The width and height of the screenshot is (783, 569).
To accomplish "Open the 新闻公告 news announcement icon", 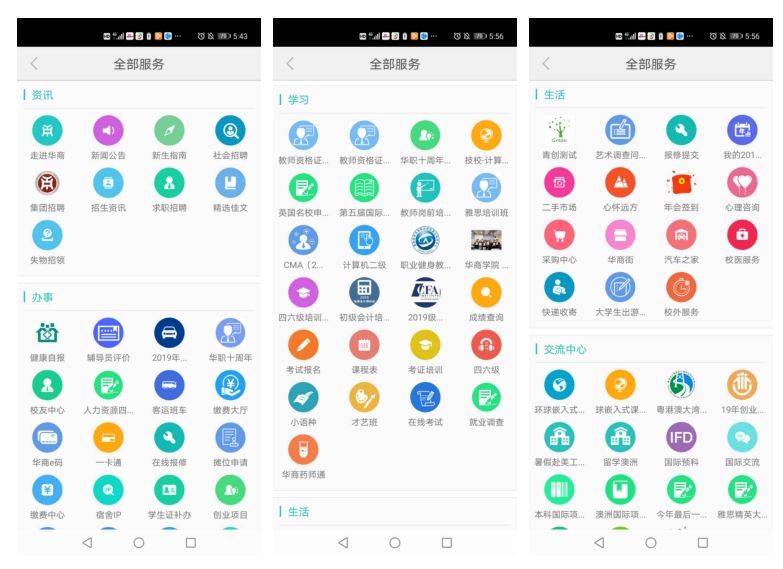I will point(108,130).
